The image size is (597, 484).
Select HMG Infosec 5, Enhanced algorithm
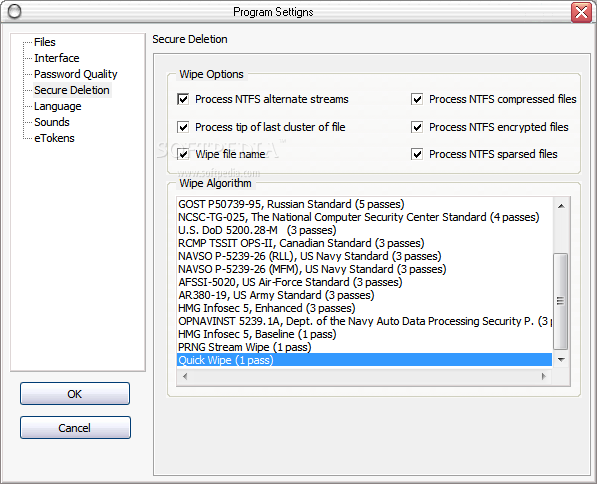(364, 308)
